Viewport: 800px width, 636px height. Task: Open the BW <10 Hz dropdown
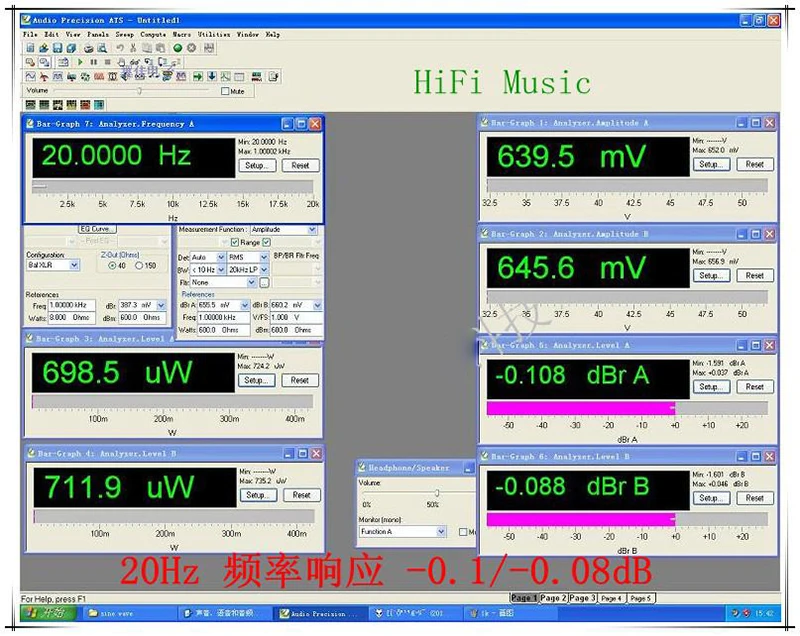pyautogui.click(x=221, y=269)
